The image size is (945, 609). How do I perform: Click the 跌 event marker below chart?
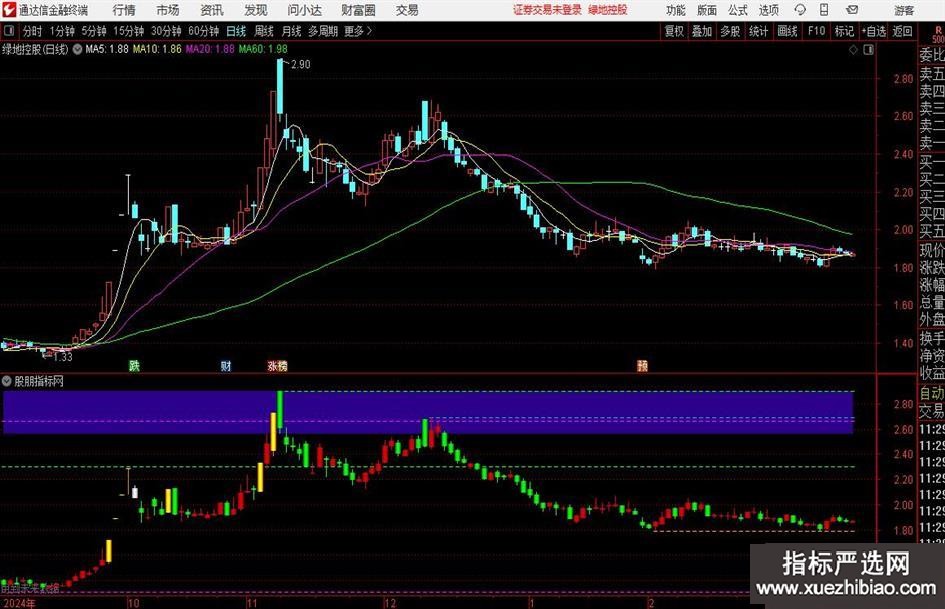point(134,365)
